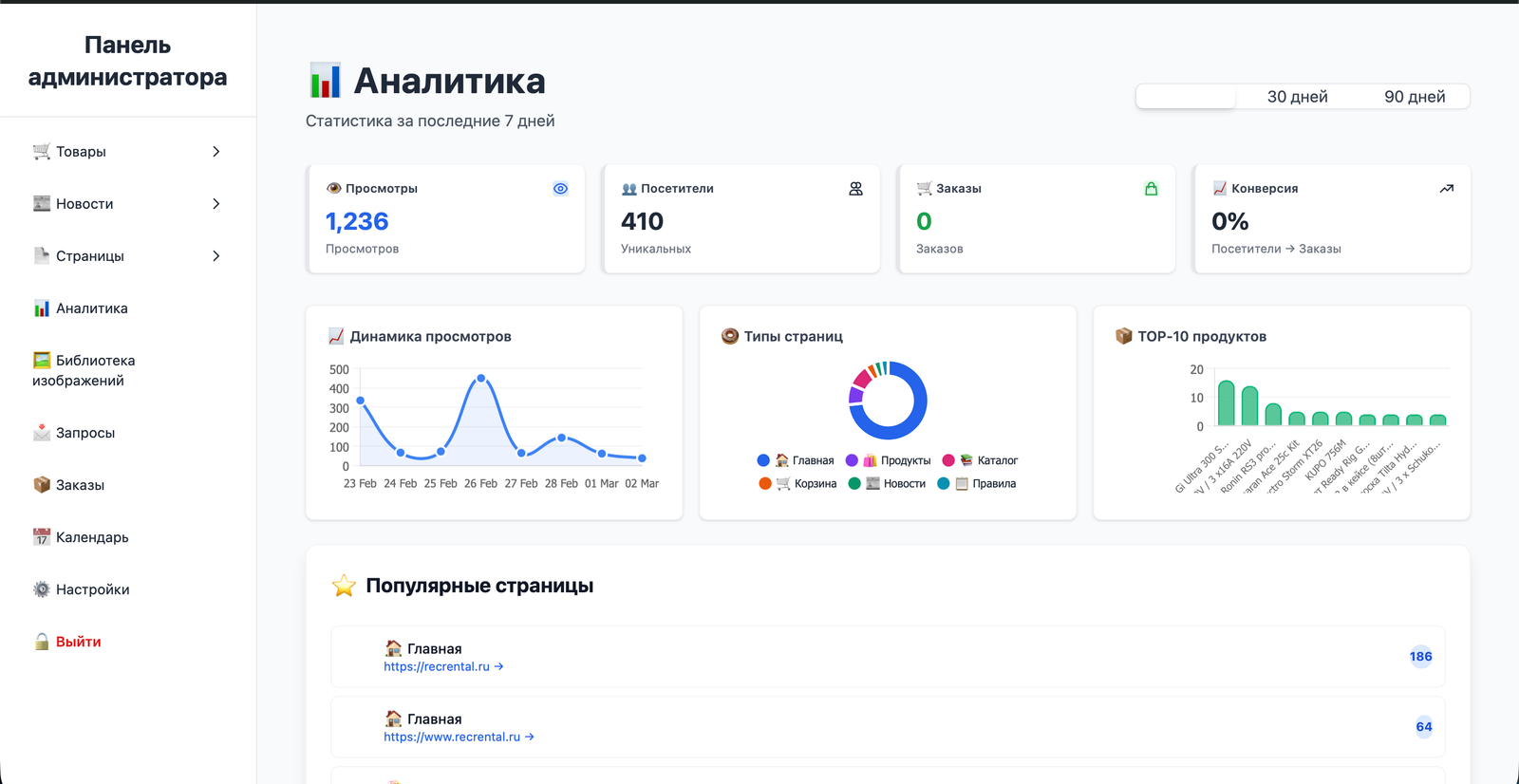The image size is (1519, 784).
Task: Click the package icon beside TOP-10 продуктов
Action: 1124,336
